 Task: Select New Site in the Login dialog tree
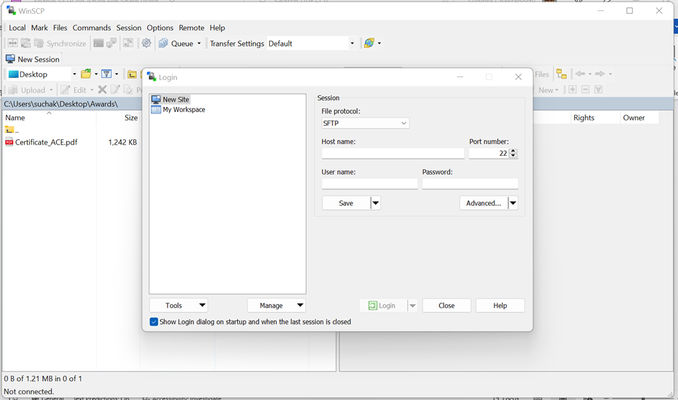point(170,99)
